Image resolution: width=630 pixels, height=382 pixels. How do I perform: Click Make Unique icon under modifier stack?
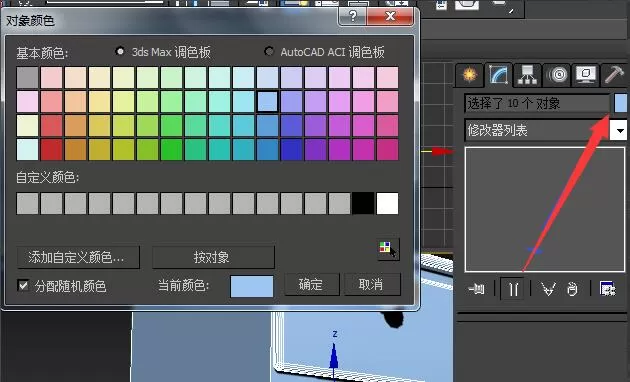coord(548,289)
